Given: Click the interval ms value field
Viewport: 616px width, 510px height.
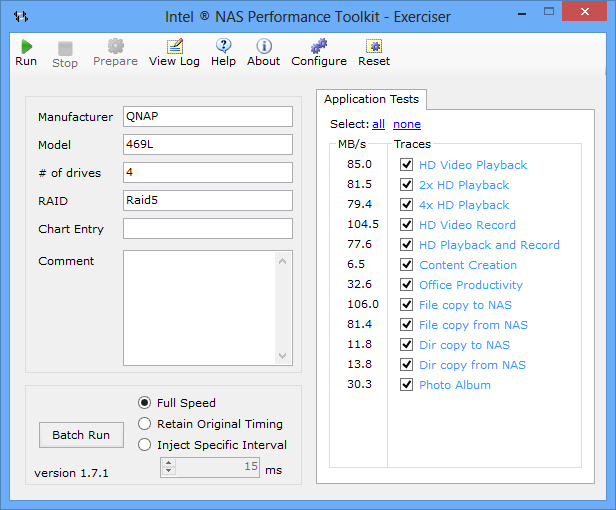Looking at the screenshot, I should 217,467.
